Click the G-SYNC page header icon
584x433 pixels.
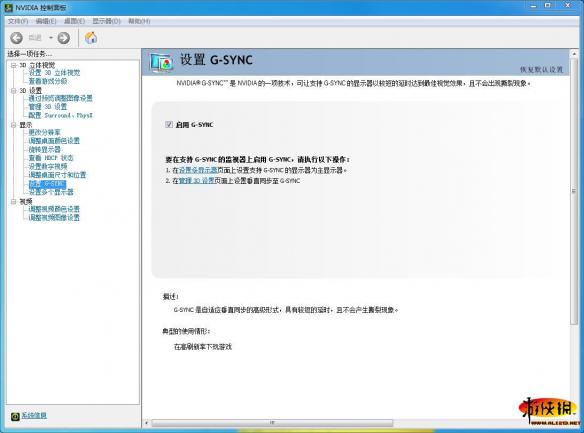[161, 62]
